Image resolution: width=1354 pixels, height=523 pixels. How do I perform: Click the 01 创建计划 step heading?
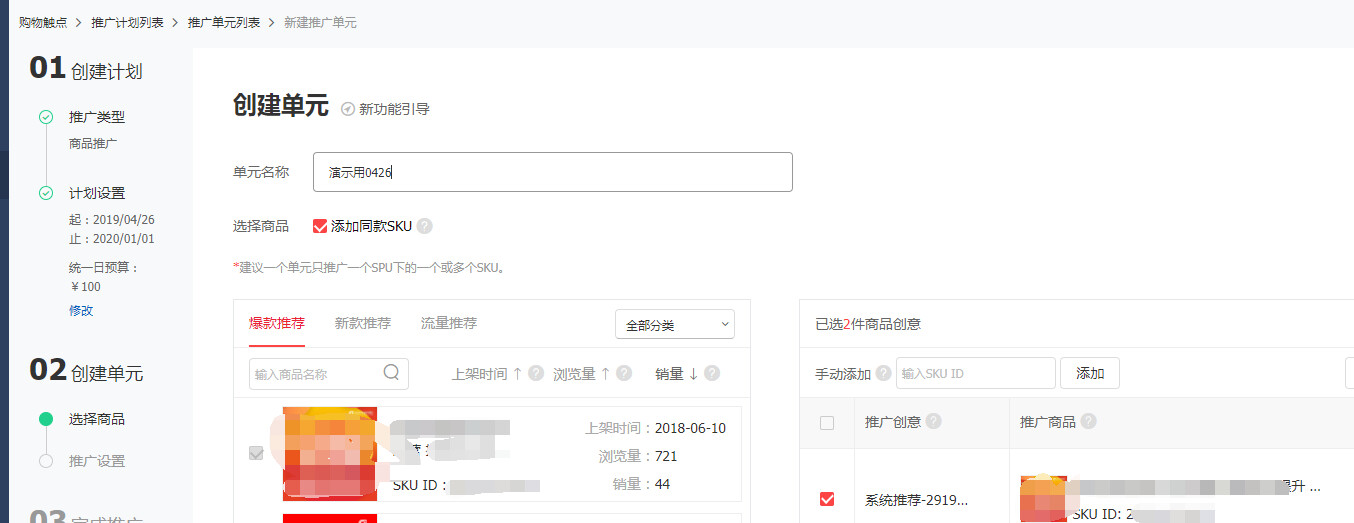(x=86, y=69)
